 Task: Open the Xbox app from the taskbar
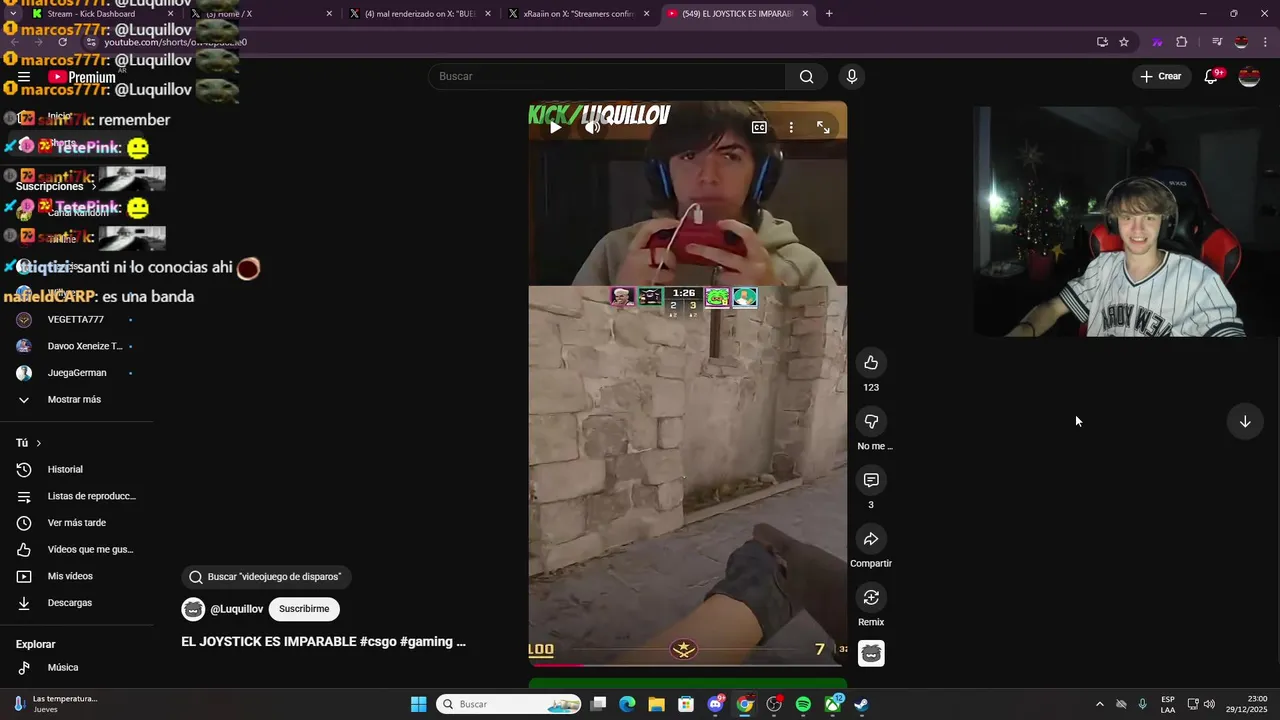833,704
